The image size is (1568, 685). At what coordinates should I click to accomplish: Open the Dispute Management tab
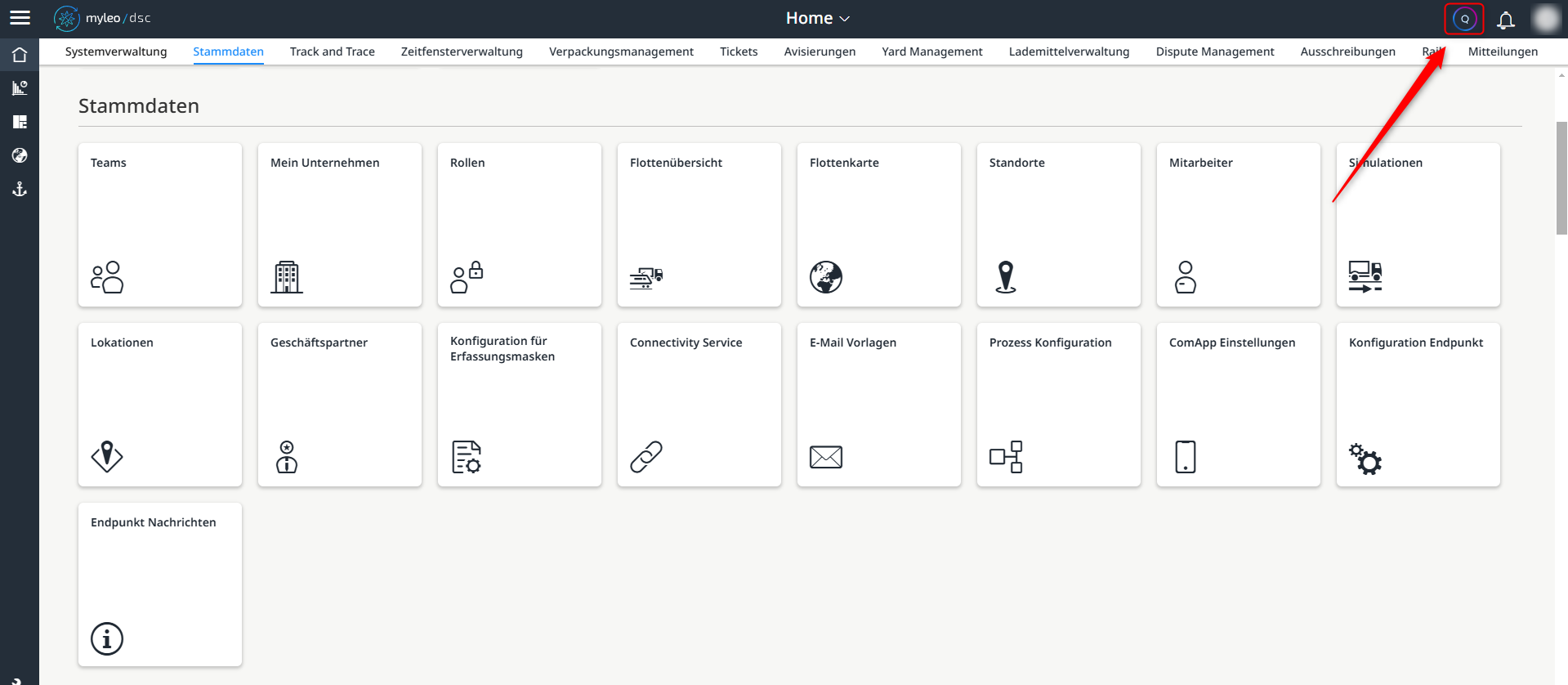(x=1215, y=51)
